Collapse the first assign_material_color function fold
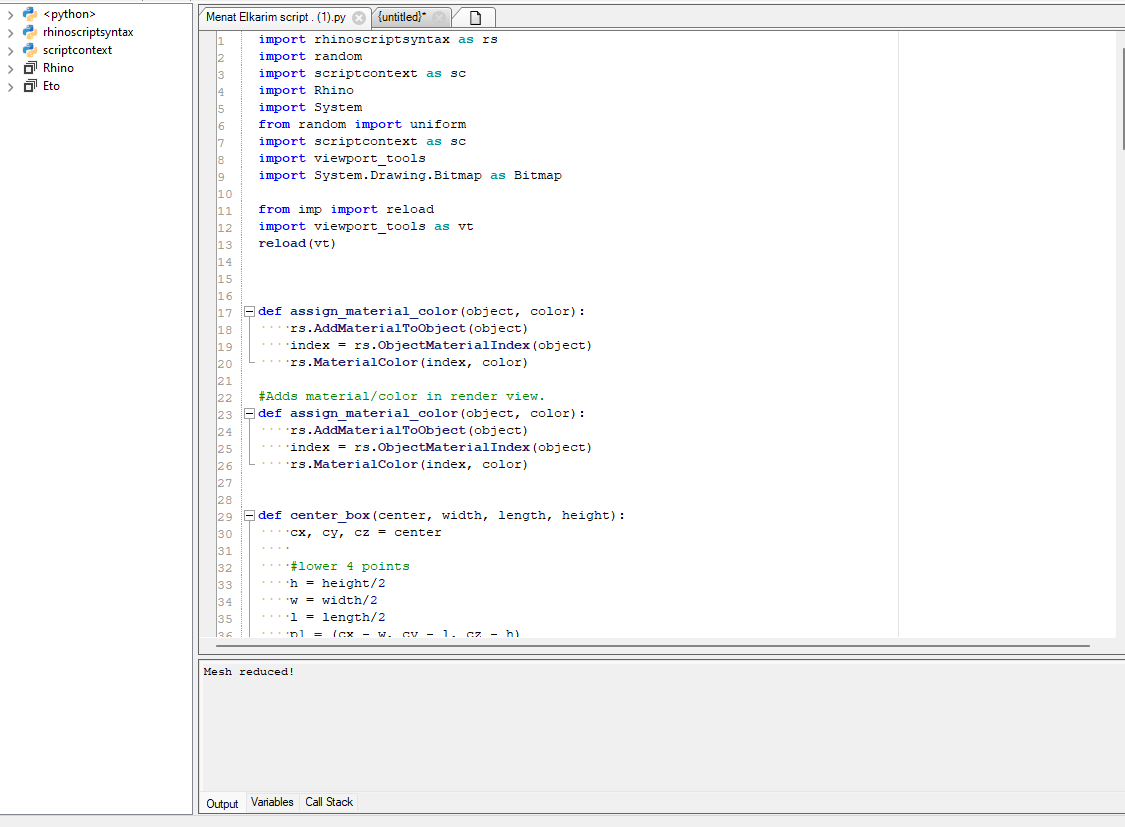 coord(248,311)
